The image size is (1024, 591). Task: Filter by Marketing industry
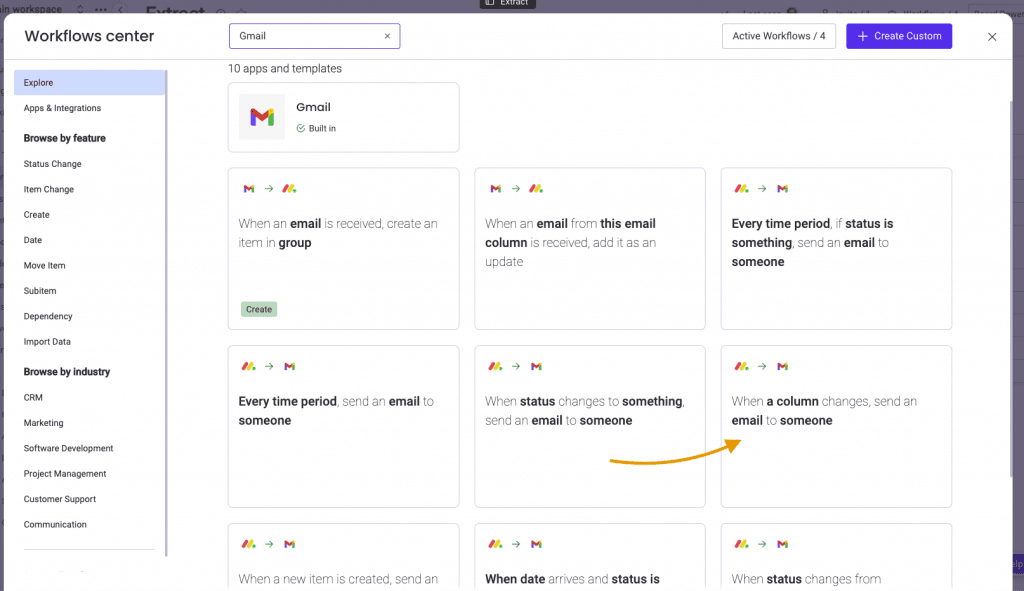click(x=43, y=423)
